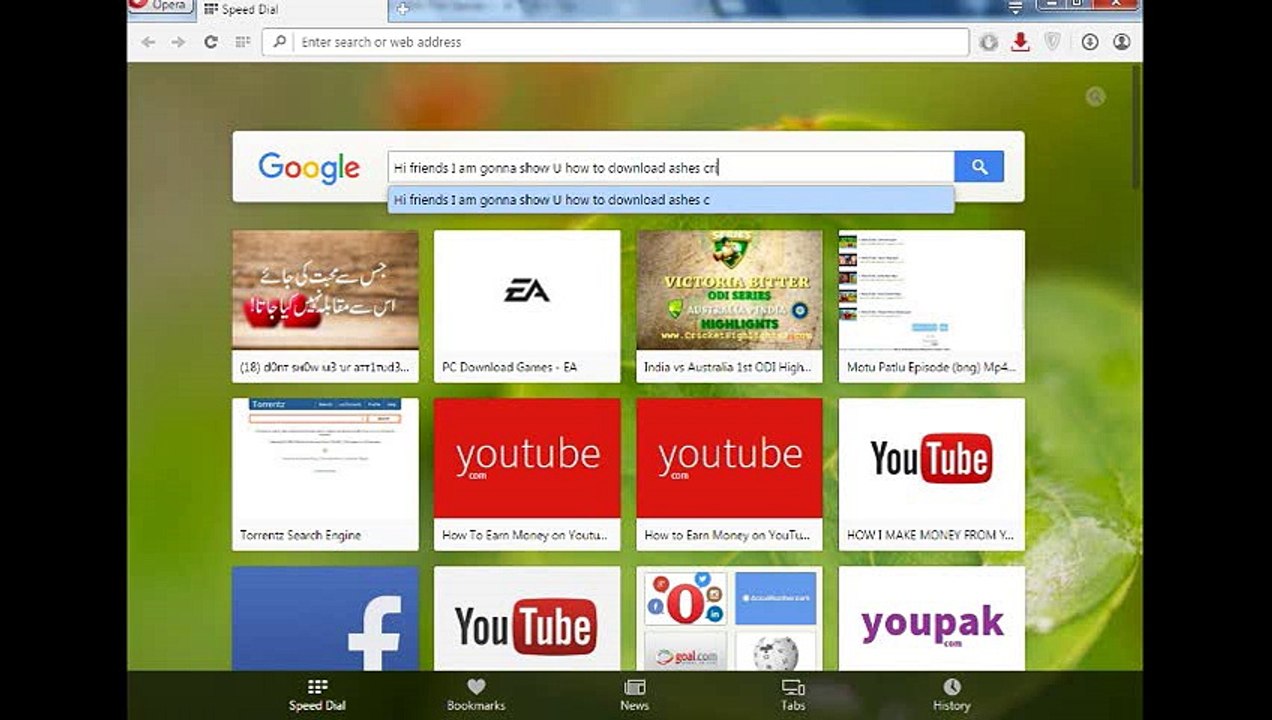Screen dimensions: 1272x720
Task: Open the user account profile icon
Action: pos(1121,42)
